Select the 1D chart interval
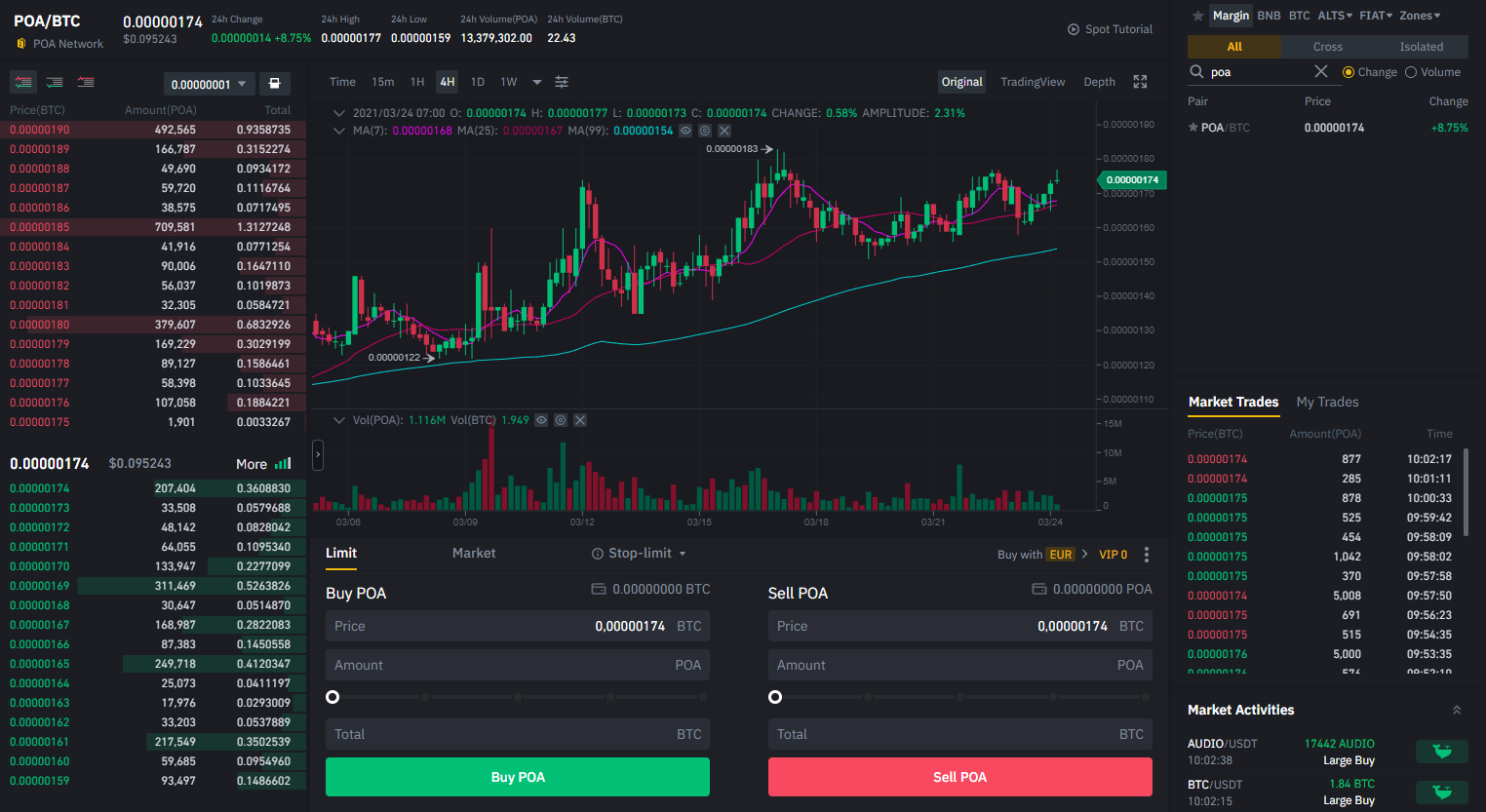This screenshot has width=1486, height=812. (x=478, y=82)
